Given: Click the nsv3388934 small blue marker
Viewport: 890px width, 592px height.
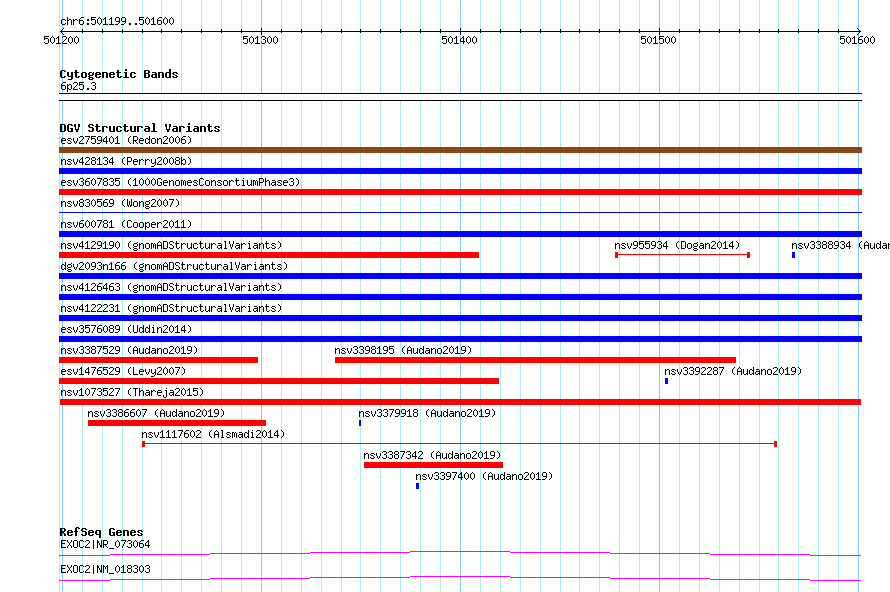Looking at the screenshot, I should (x=794, y=255).
